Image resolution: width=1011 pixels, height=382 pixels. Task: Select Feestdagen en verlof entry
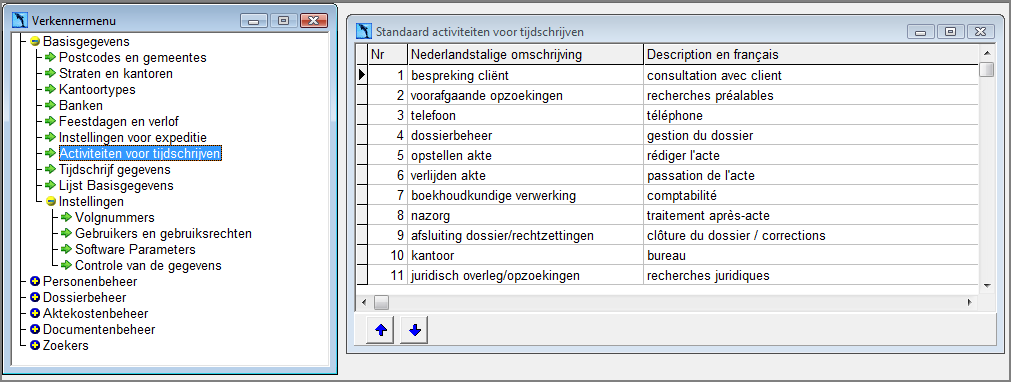[x=119, y=121]
